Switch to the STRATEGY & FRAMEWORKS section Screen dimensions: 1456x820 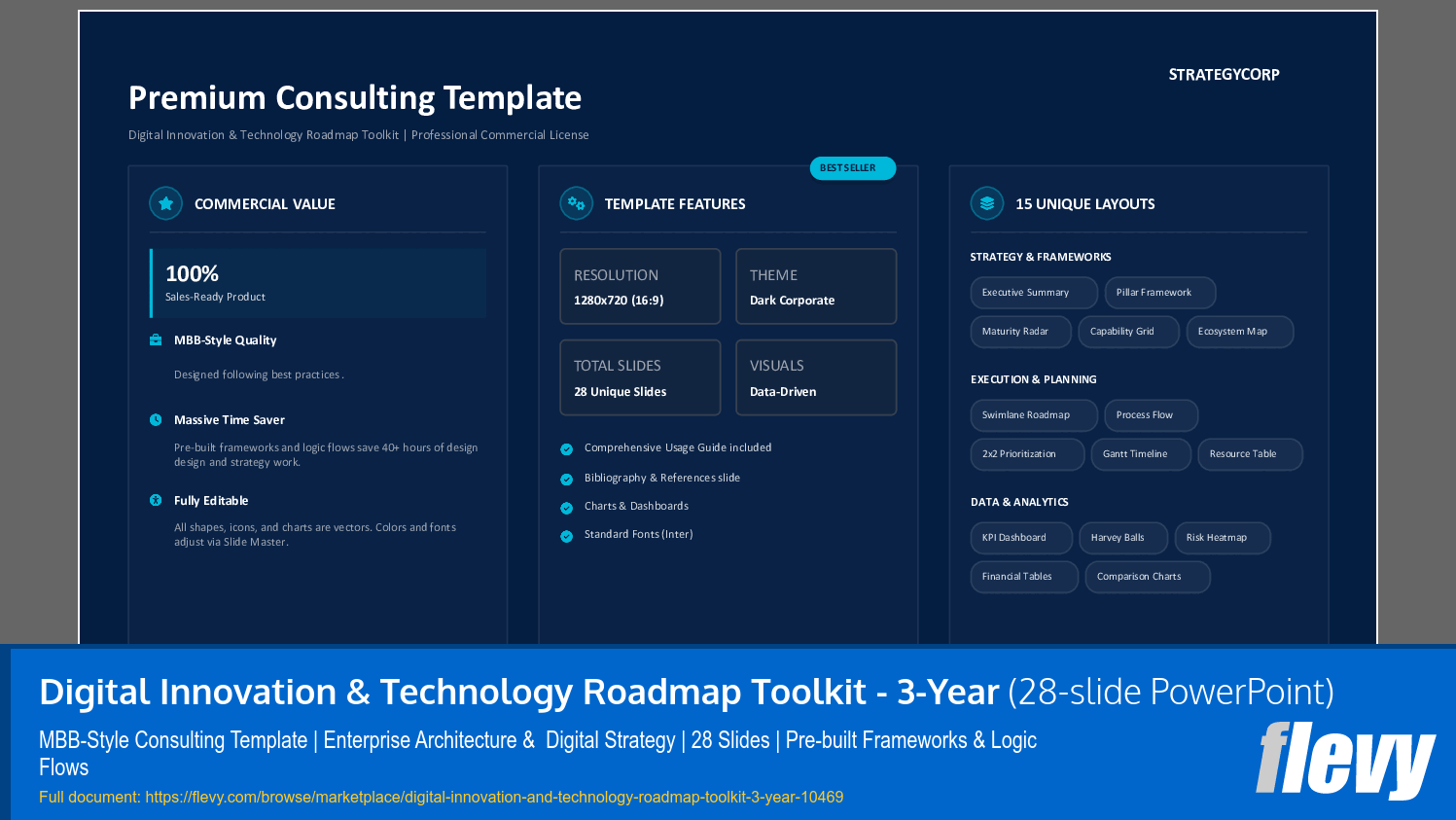tap(1040, 257)
